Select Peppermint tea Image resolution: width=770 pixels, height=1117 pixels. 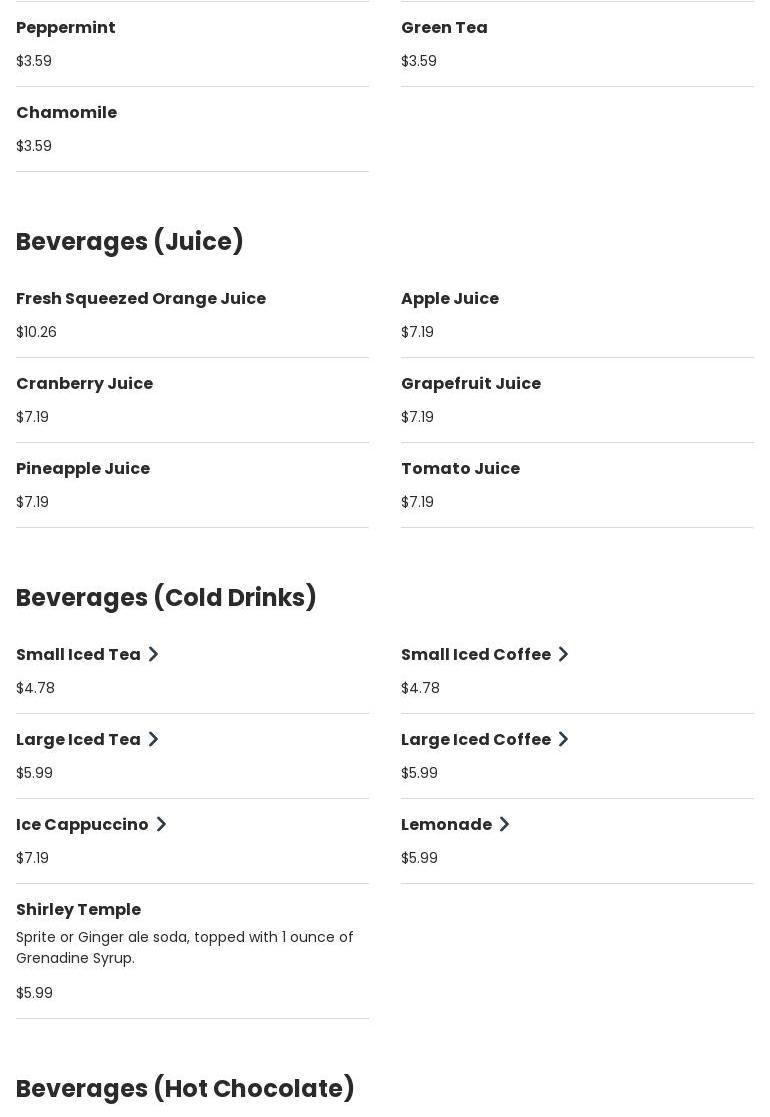pyautogui.click(x=66, y=27)
